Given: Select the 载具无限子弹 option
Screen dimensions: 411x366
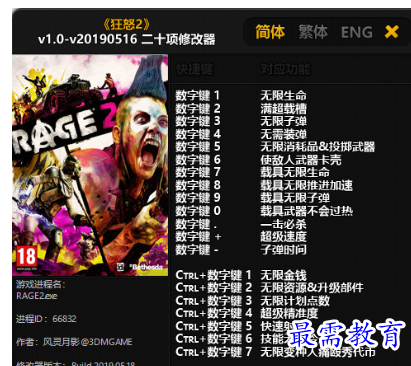Looking at the screenshot, I should pos(295,198).
